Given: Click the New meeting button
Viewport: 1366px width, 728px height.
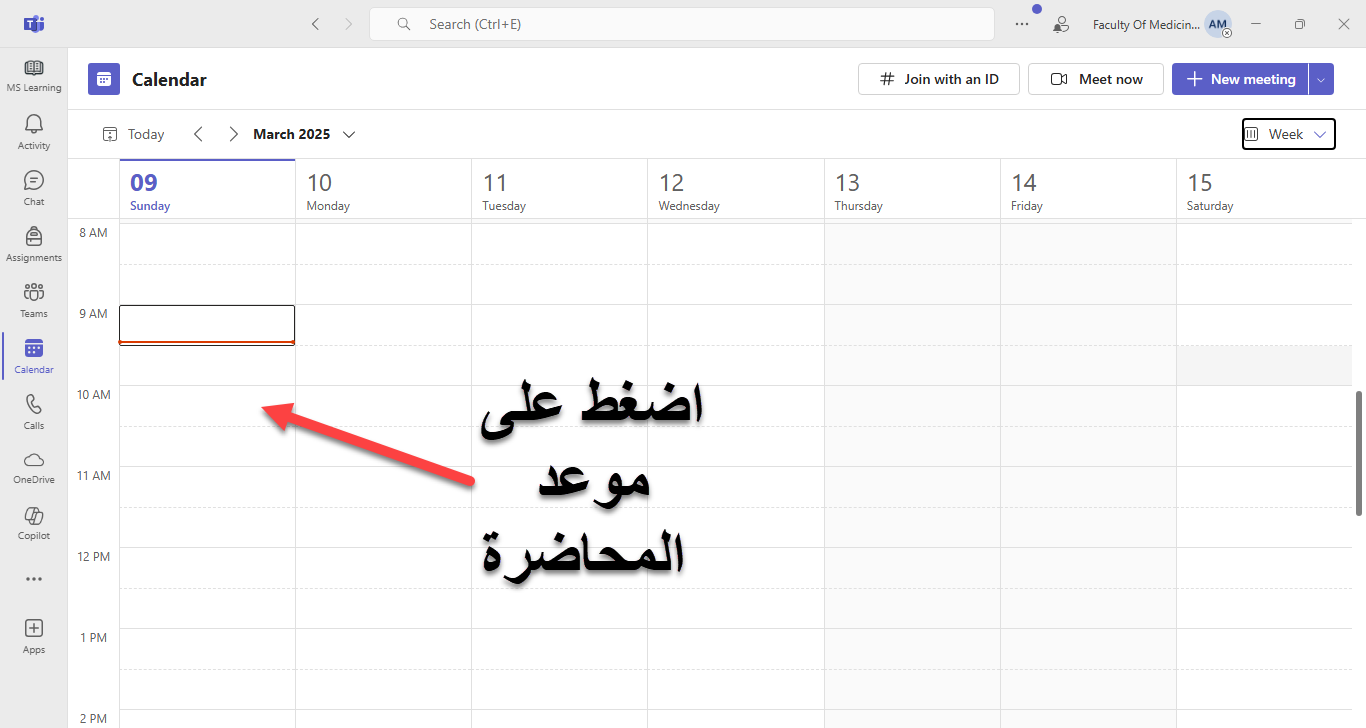Looking at the screenshot, I should tap(1240, 79).
